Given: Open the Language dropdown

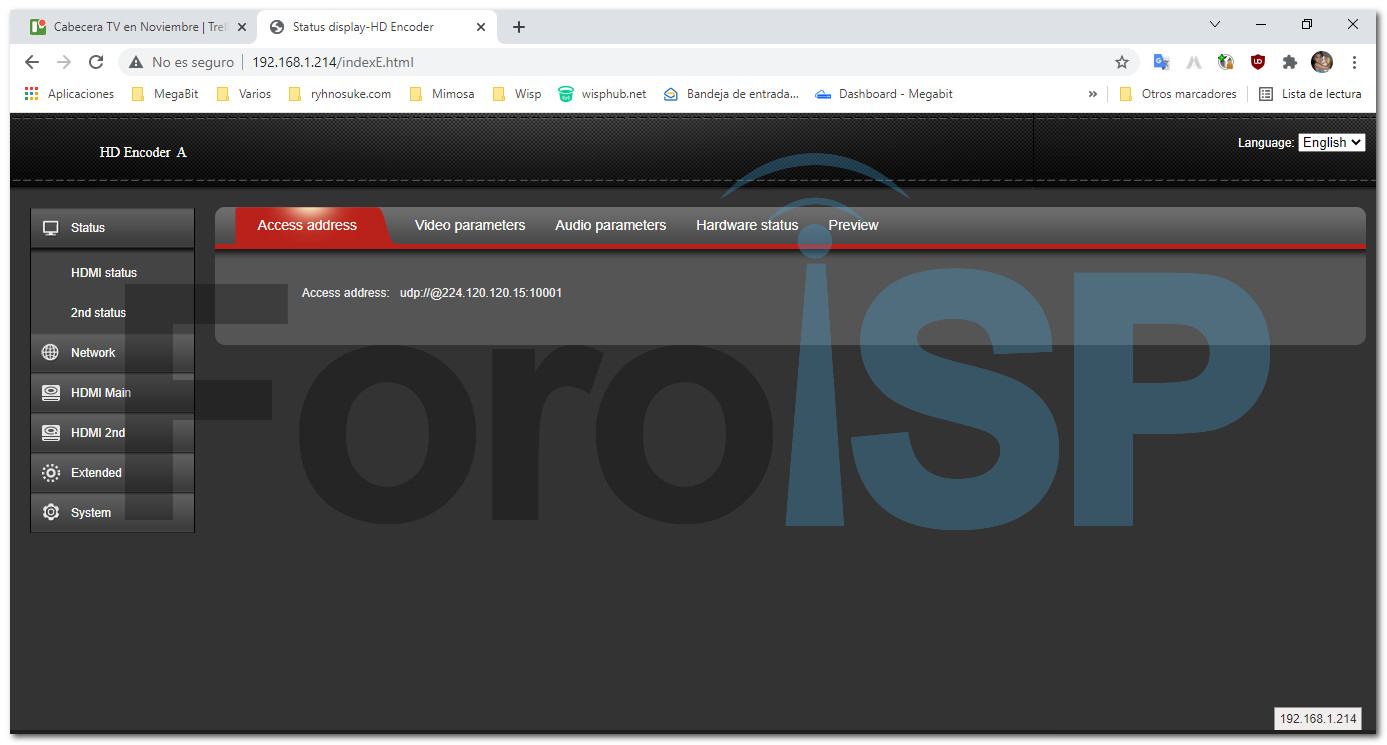Looking at the screenshot, I should coord(1331,143).
